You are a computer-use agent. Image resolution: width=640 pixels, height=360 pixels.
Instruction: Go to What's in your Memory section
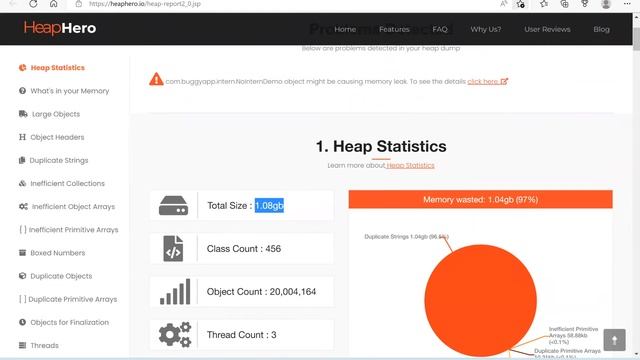[x=70, y=91]
